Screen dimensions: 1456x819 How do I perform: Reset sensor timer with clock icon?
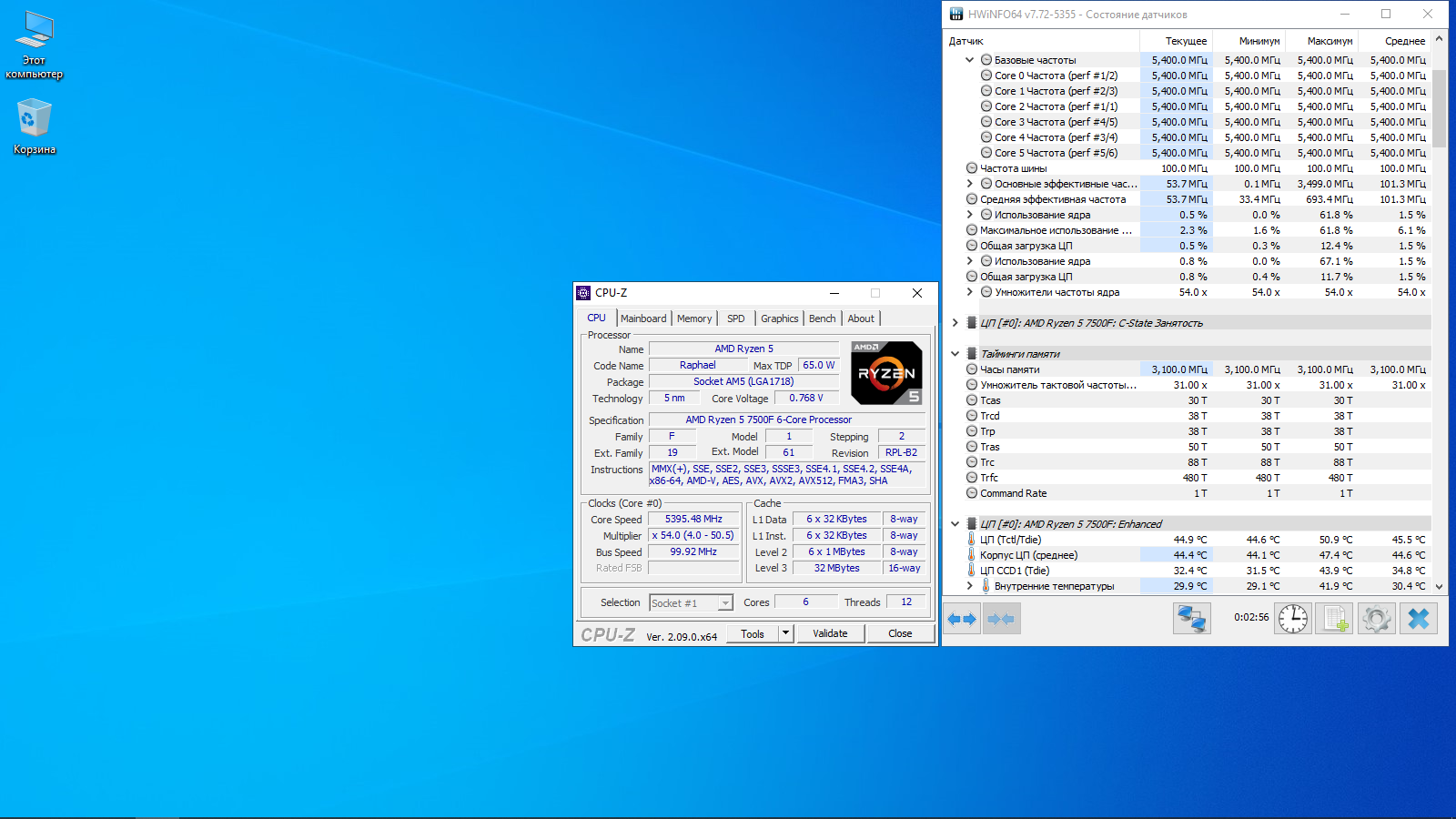click(1292, 619)
